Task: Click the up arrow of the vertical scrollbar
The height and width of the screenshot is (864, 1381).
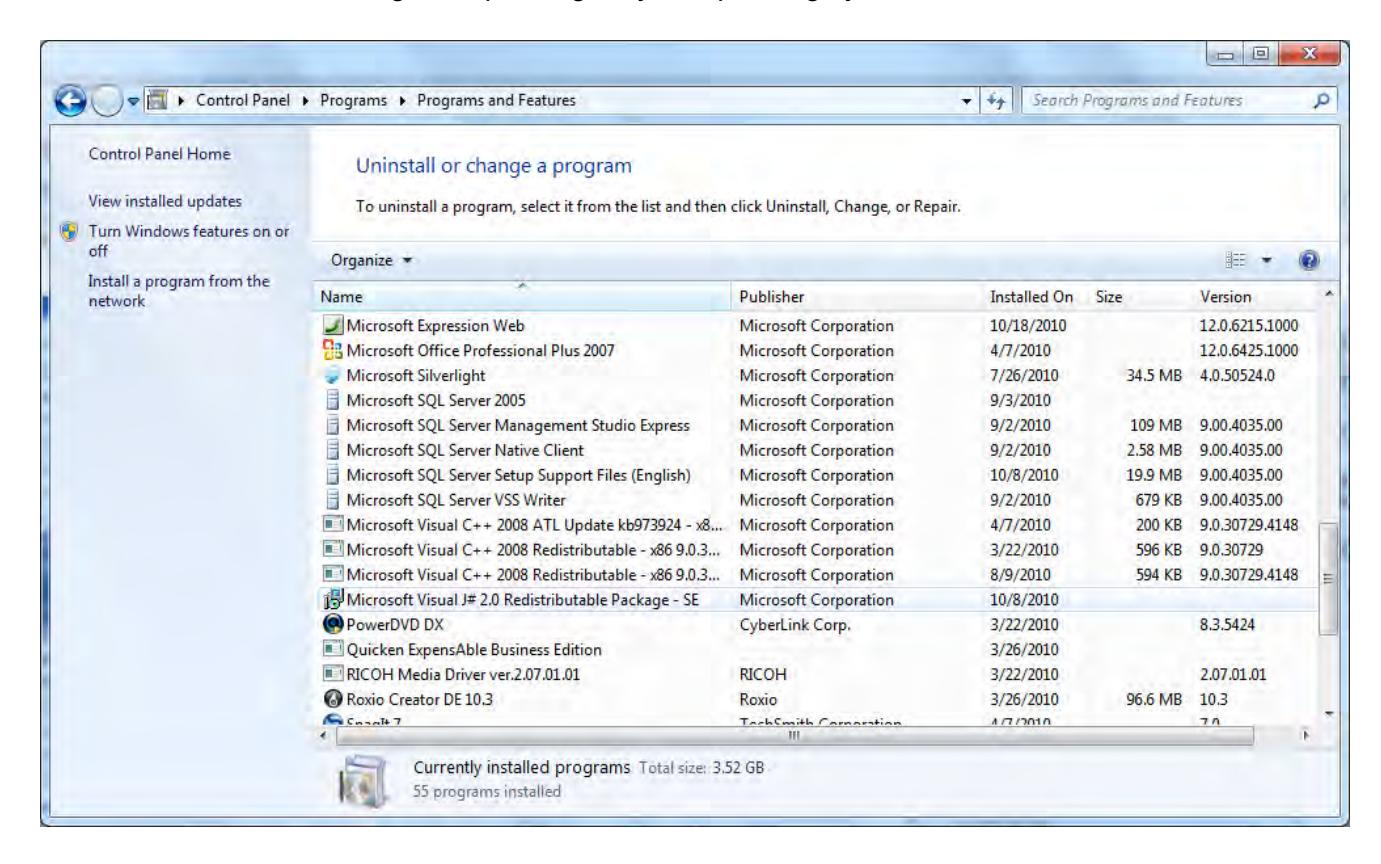Action: click(1329, 297)
